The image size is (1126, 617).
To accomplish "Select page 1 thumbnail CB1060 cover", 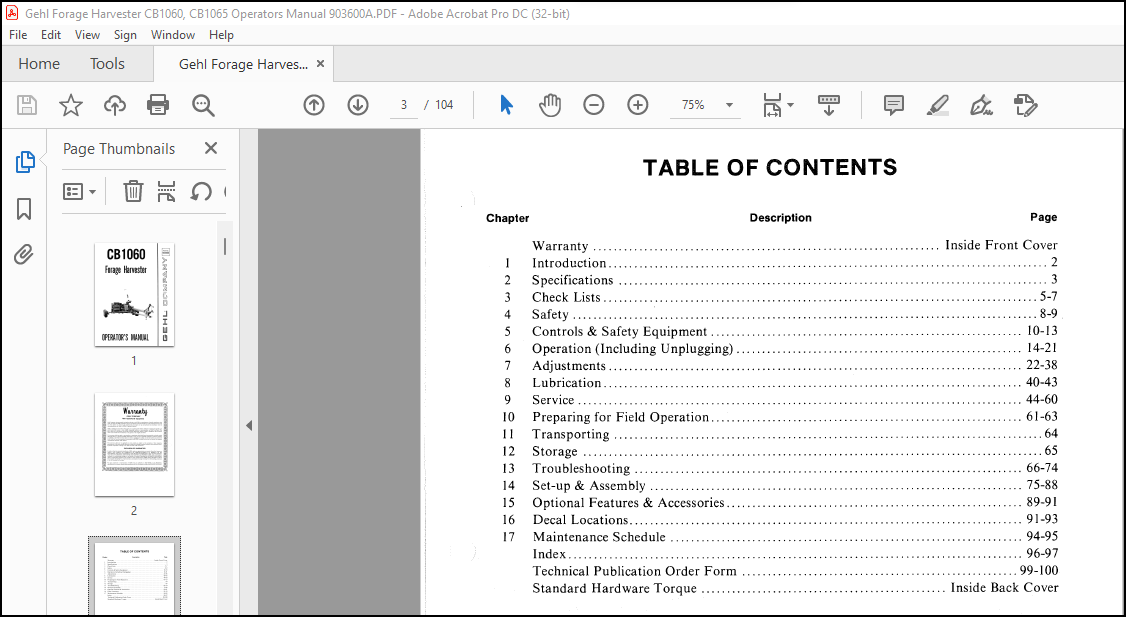I will click(x=134, y=294).
